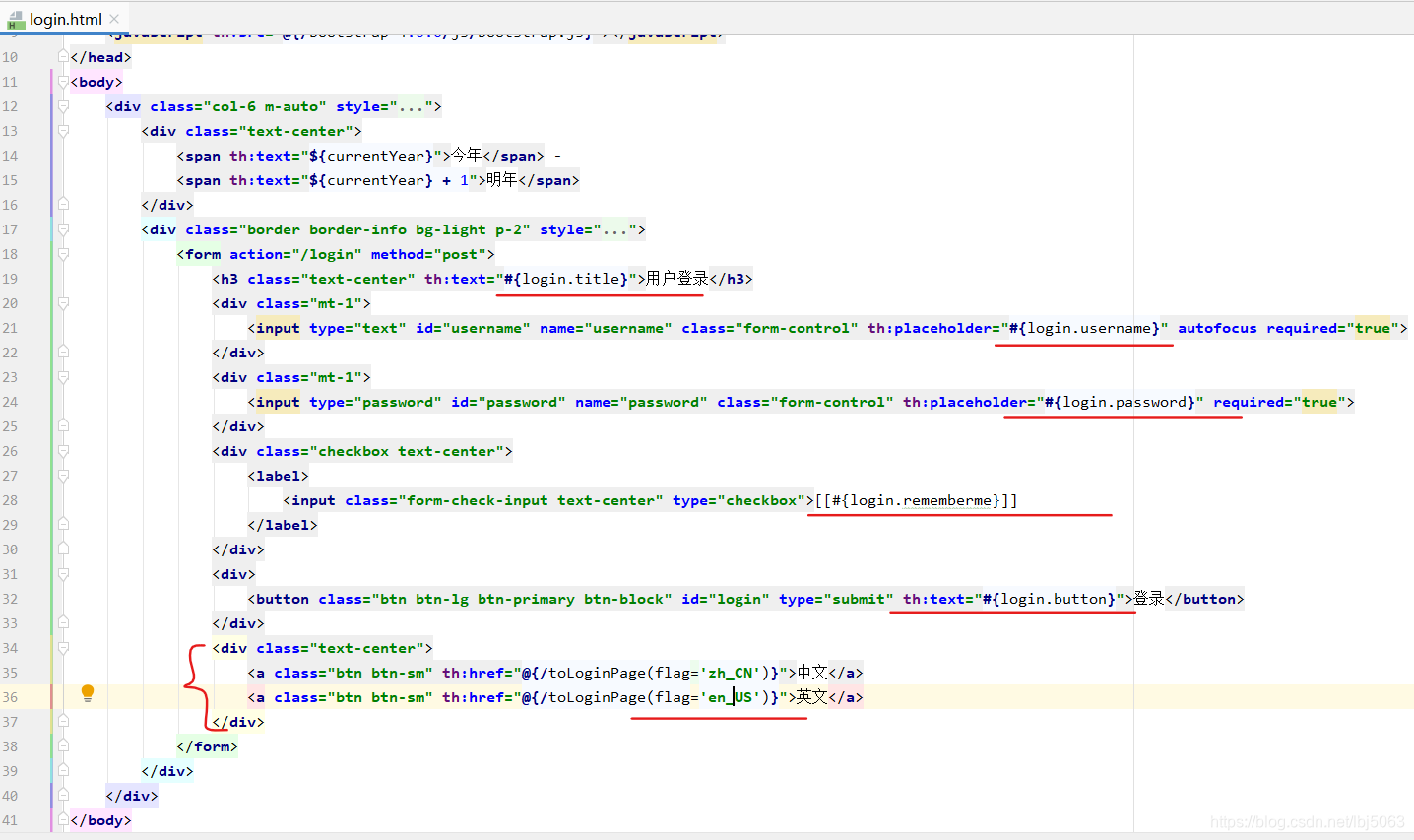The image size is (1414, 840).
Task: Click line number 19 in the gutter
Action: click(x=10, y=279)
